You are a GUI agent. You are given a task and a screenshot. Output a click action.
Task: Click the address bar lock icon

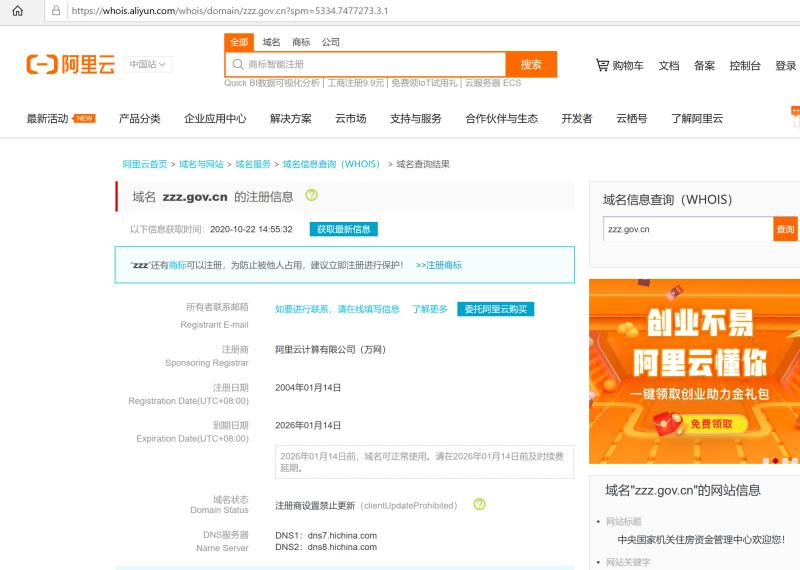[x=56, y=11]
